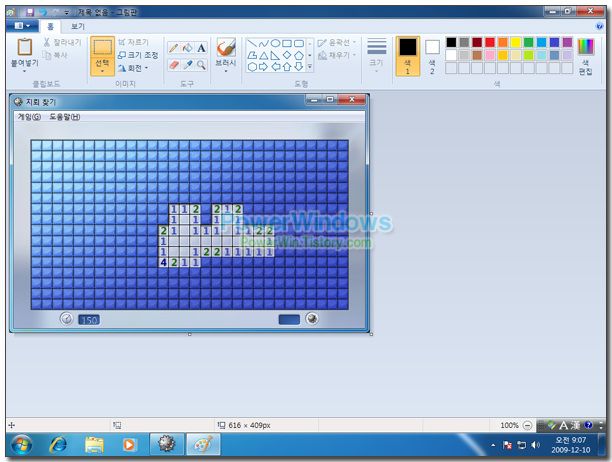Open the Rotate (회전) dropdown
This screenshot has width=612, height=462.
[x=133, y=68]
